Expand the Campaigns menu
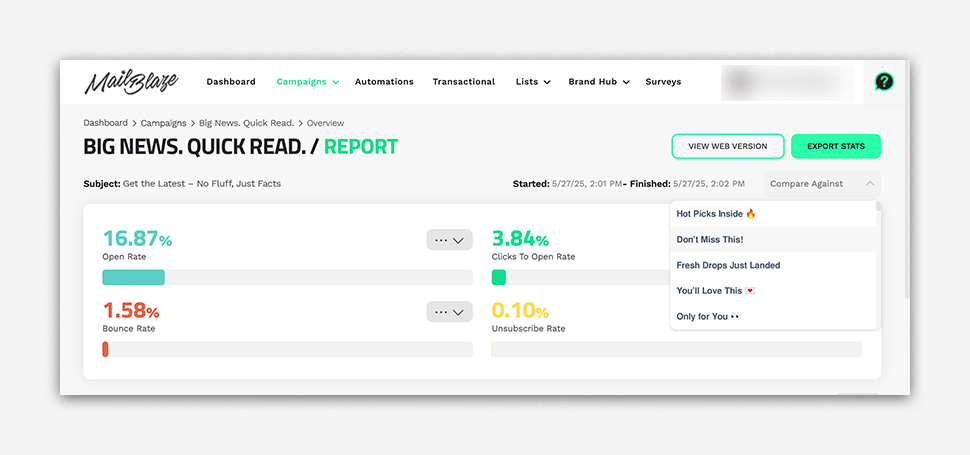Image resolution: width=970 pixels, height=455 pixels. pos(307,82)
